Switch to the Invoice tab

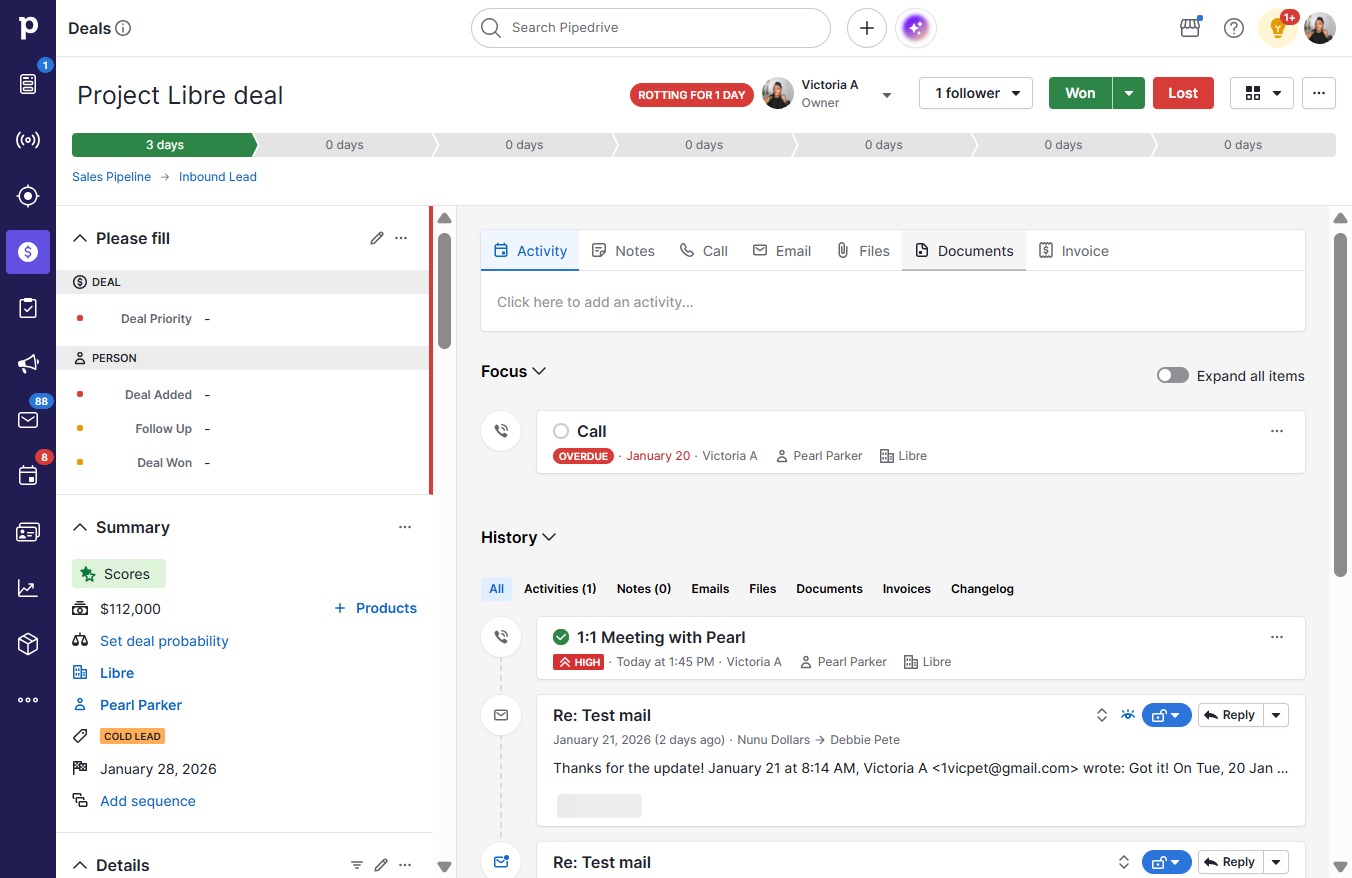point(1073,251)
